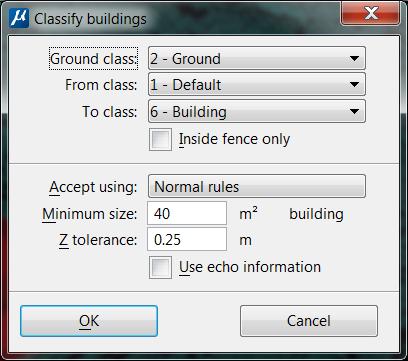The height and width of the screenshot is (361, 408).
Task: Click the Classify buildings title bar text
Action: coord(90,19)
